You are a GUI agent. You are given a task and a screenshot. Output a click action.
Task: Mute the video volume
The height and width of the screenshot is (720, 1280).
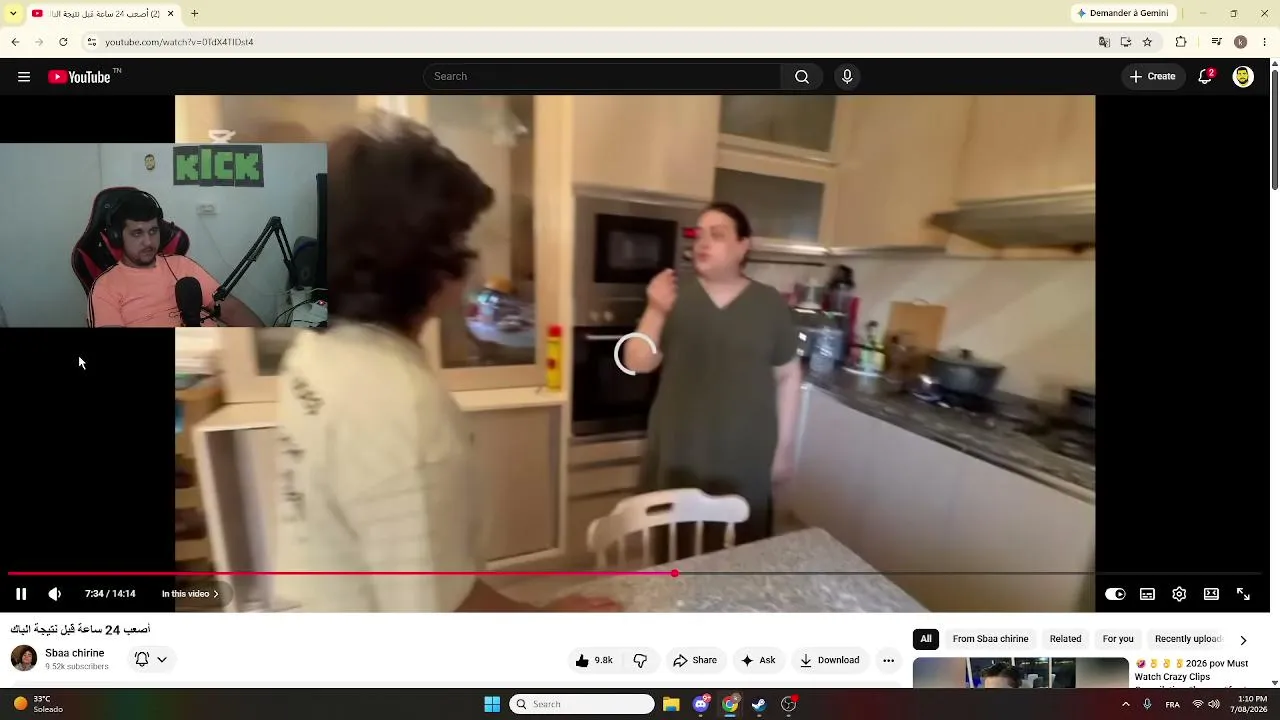55,594
